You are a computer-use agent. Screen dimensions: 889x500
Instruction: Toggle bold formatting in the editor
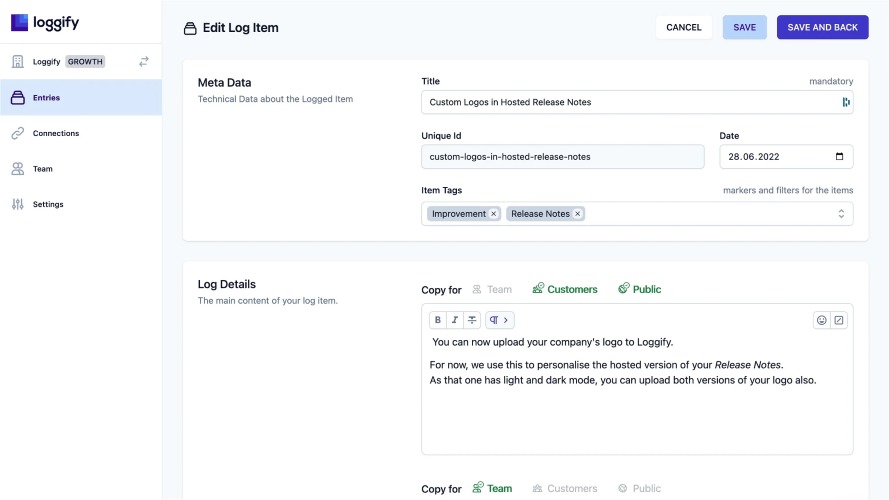(437, 320)
